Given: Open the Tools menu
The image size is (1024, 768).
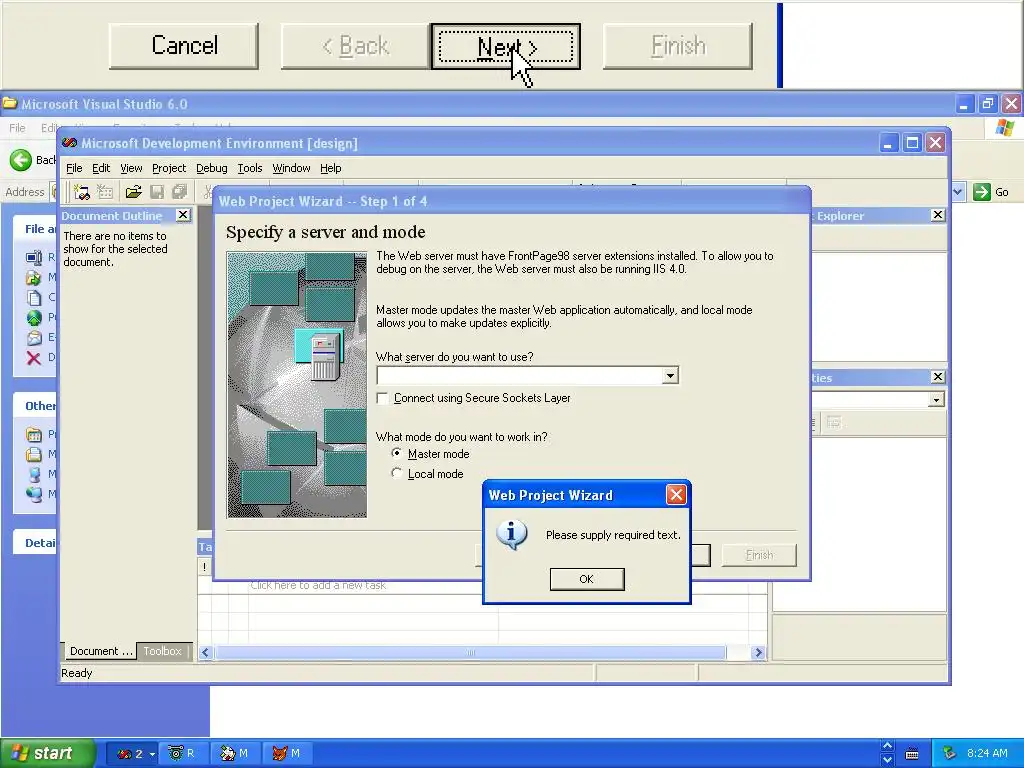Looking at the screenshot, I should 249,168.
